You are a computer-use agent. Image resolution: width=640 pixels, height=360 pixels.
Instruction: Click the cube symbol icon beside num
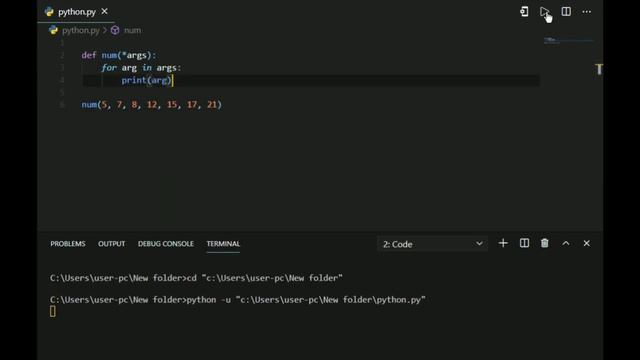point(115,30)
